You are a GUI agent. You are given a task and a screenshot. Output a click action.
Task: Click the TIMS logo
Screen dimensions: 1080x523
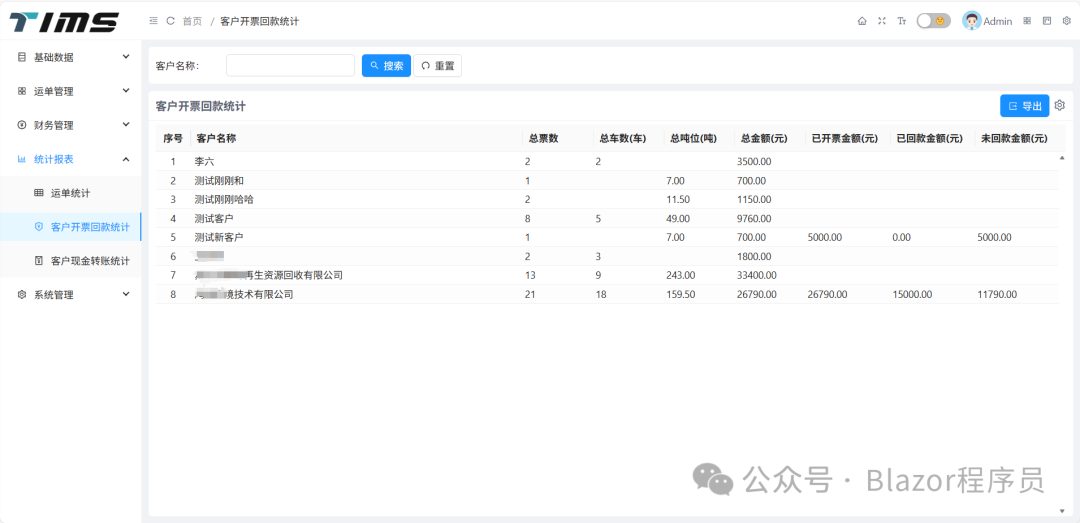tap(64, 22)
